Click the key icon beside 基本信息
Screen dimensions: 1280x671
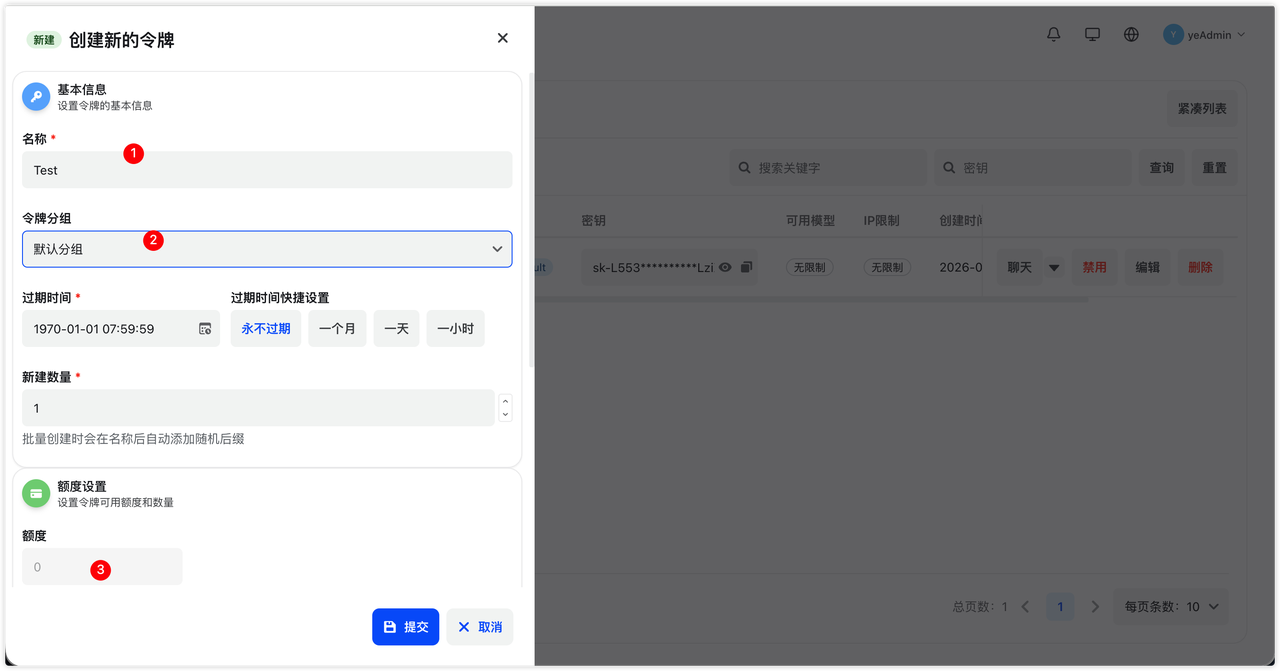(36, 96)
